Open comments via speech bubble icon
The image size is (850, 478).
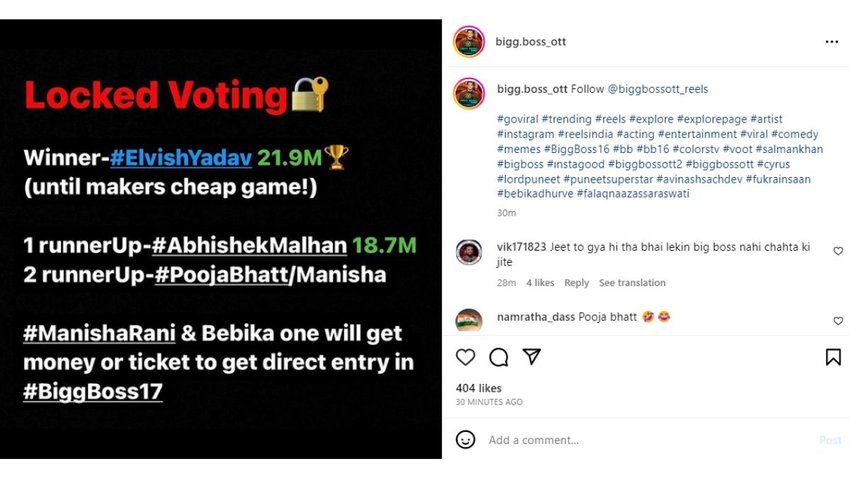tap(498, 357)
